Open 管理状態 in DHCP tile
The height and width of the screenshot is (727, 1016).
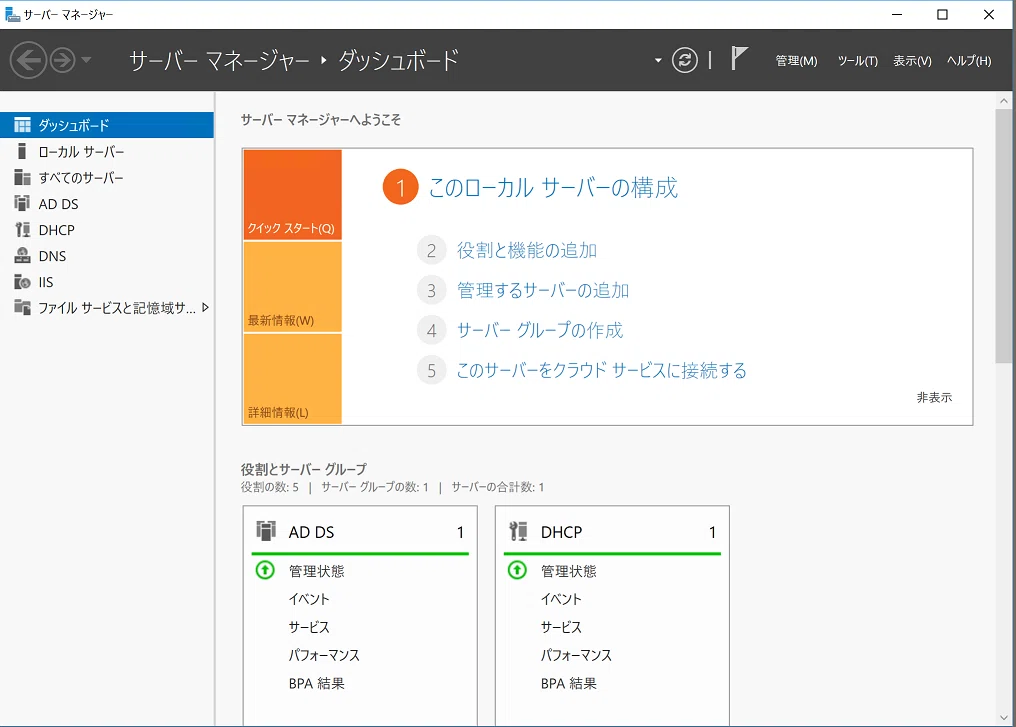(568, 571)
